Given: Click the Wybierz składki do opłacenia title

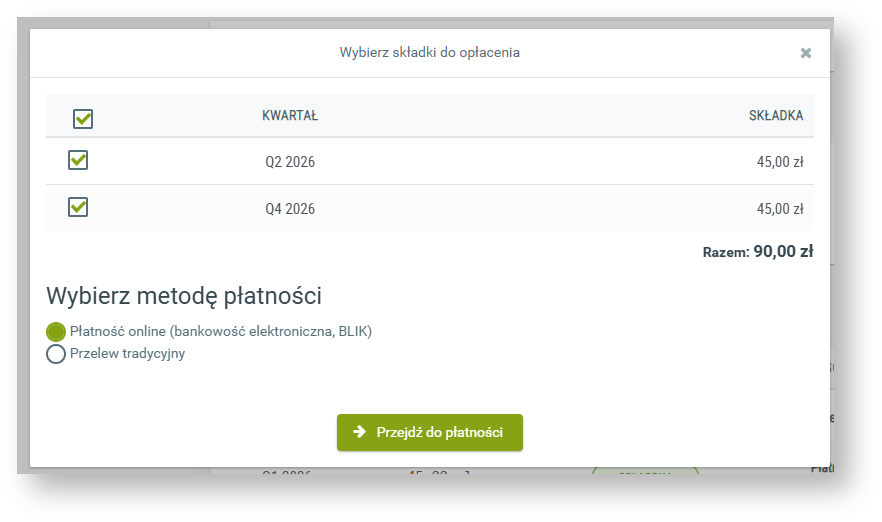Looking at the screenshot, I should tap(429, 52).
